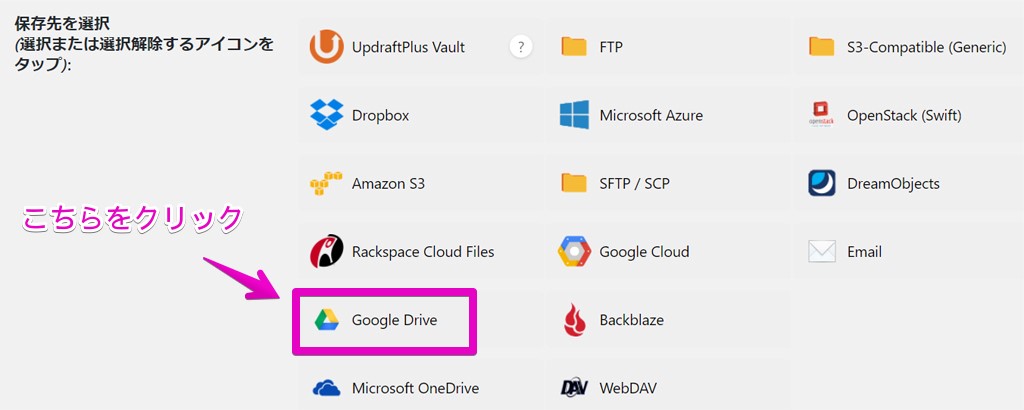Click the Google Drive triangle icon
This screenshot has height=410, width=1024.
(x=327, y=320)
